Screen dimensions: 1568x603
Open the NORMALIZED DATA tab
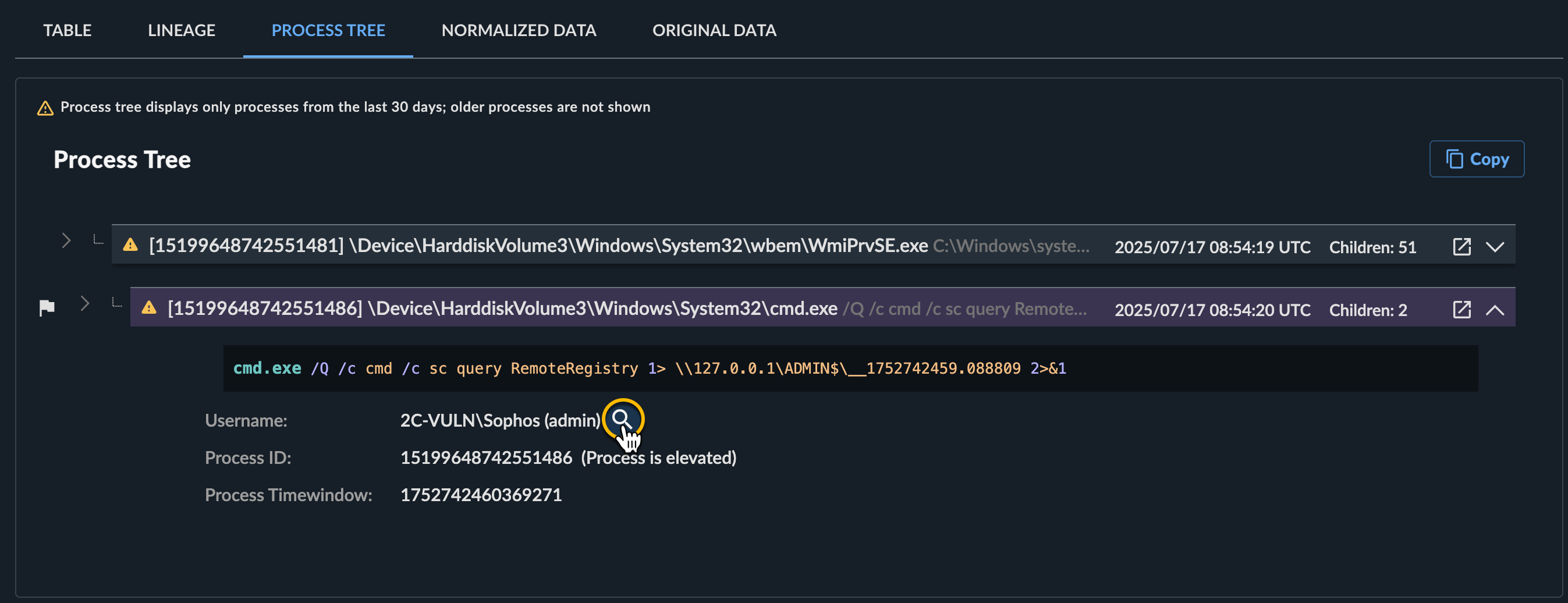[x=519, y=30]
